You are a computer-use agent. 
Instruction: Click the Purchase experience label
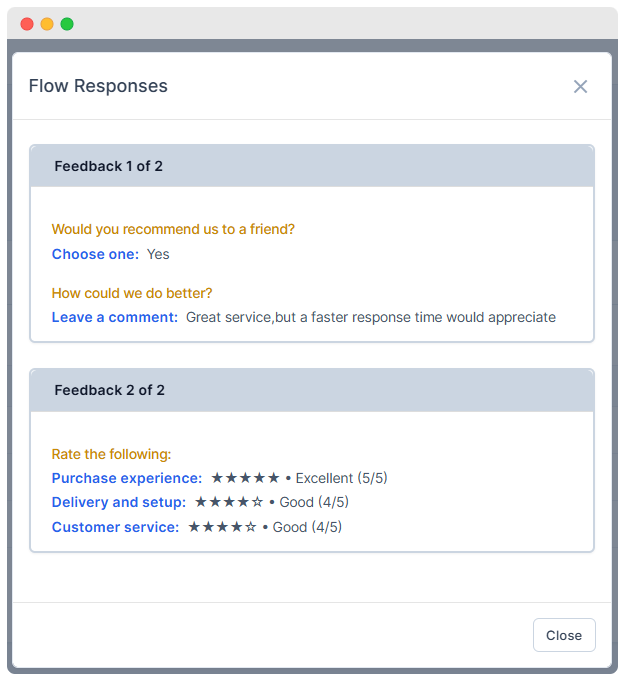coord(127,478)
